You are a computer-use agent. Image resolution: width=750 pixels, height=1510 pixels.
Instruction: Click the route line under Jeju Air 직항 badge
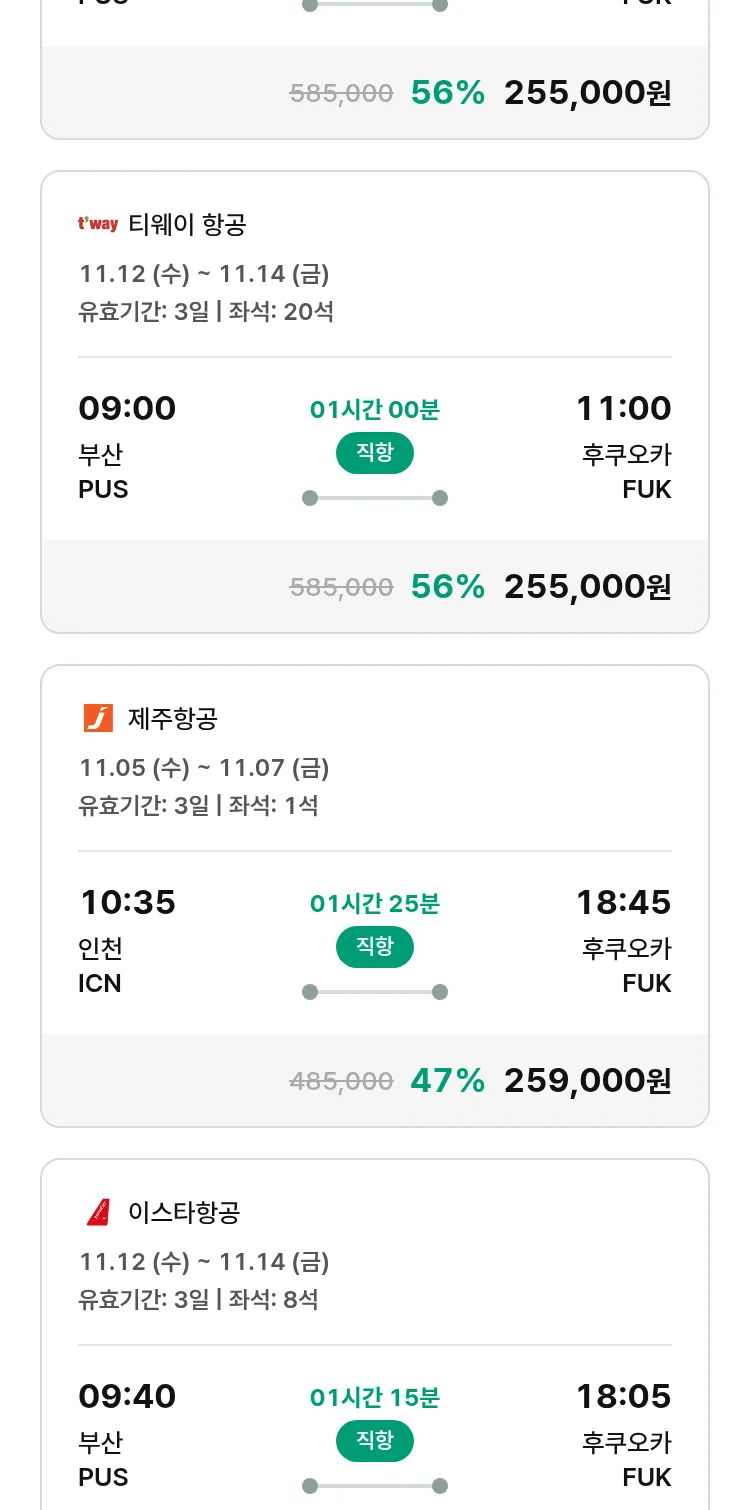click(375, 992)
